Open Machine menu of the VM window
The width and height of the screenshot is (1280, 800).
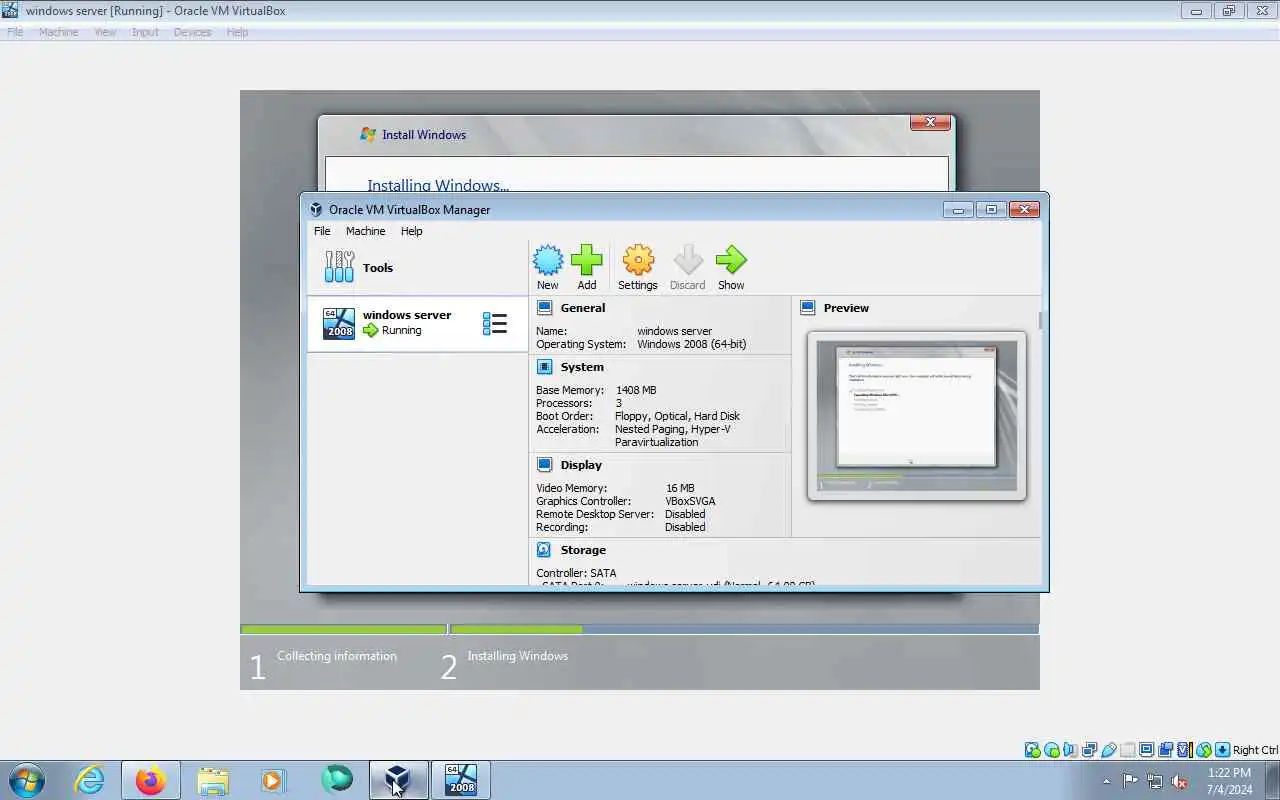(x=58, y=32)
